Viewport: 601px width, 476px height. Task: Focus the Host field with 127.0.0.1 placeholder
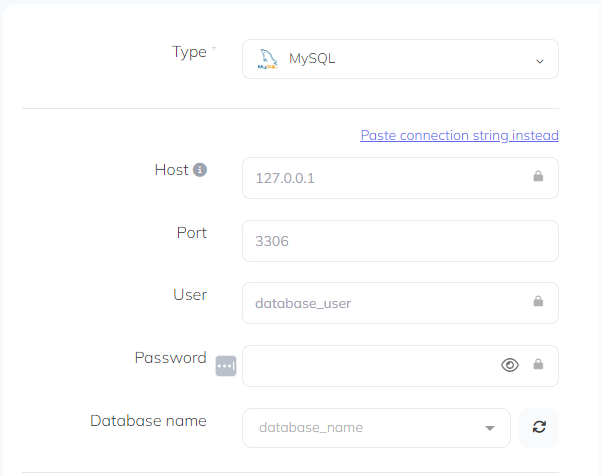[385, 178]
